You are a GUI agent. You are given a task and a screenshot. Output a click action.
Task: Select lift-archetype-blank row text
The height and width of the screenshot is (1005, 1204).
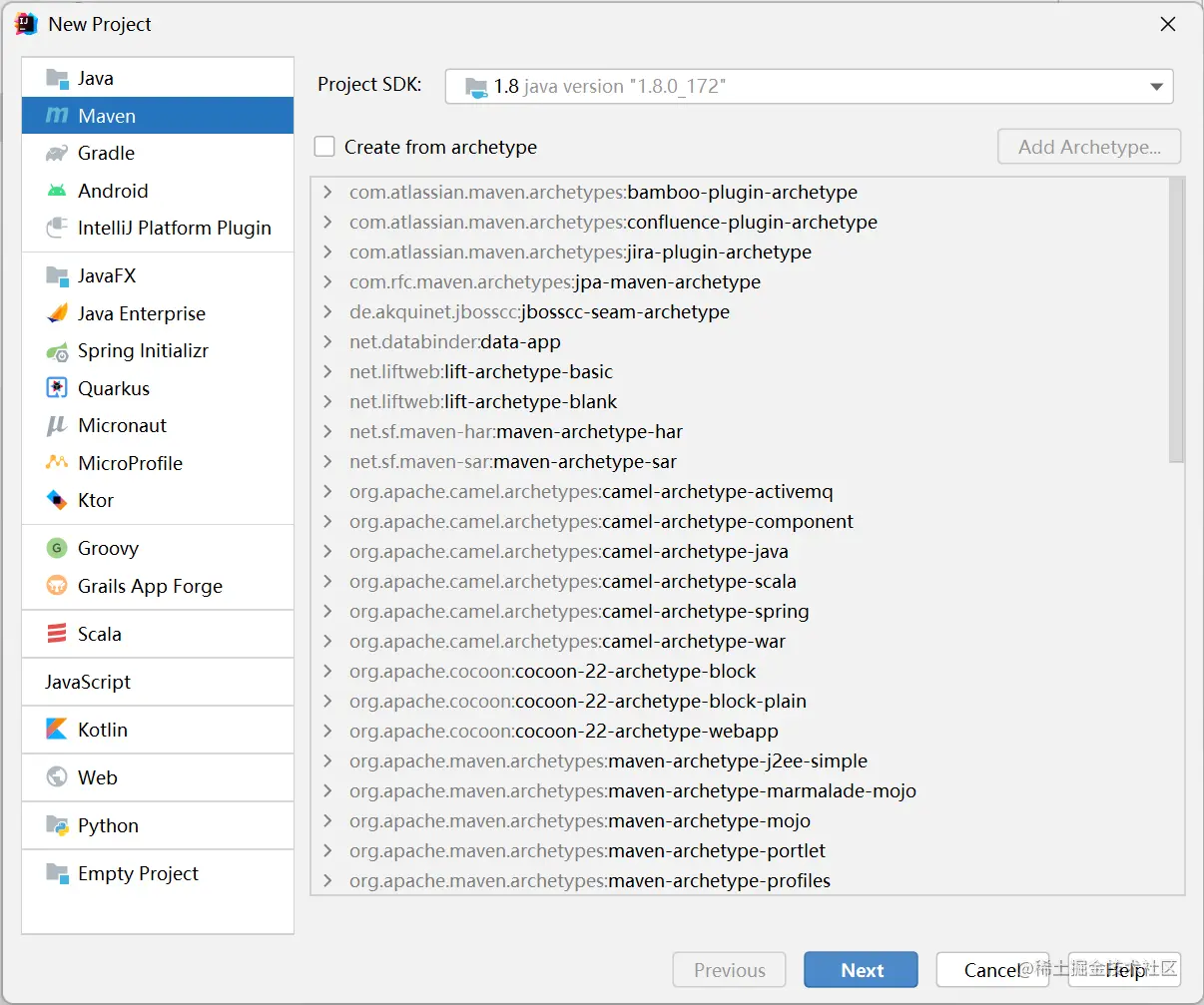coord(483,401)
